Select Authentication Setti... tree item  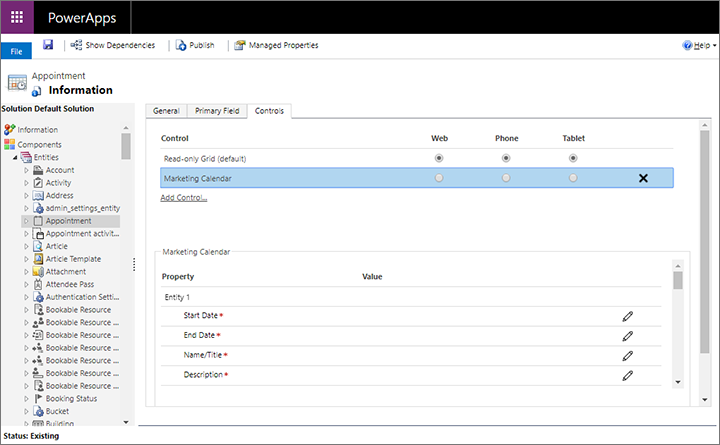tap(82, 297)
